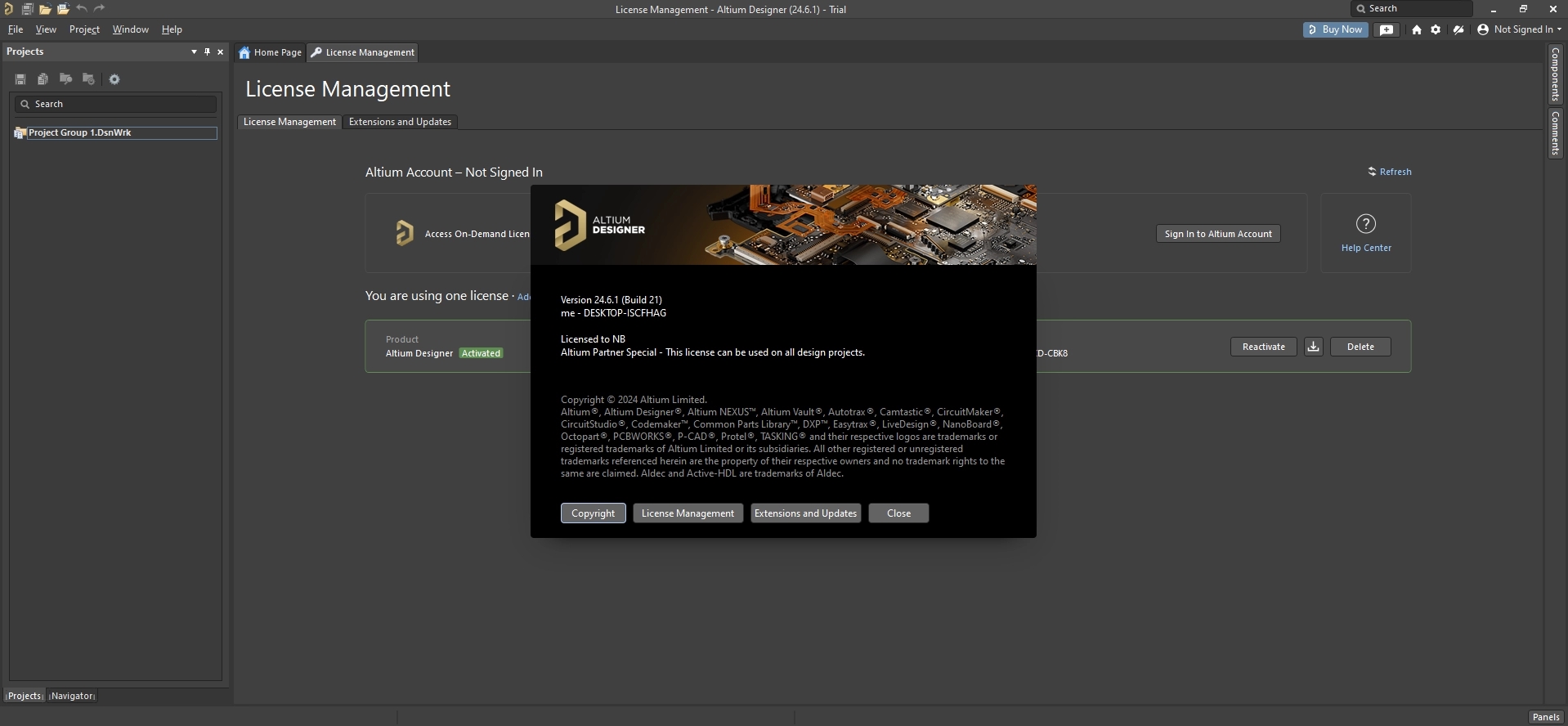This screenshot has height=726, width=1568.
Task: Click the disabled notifications icon near account
Action: (1458, 29)
